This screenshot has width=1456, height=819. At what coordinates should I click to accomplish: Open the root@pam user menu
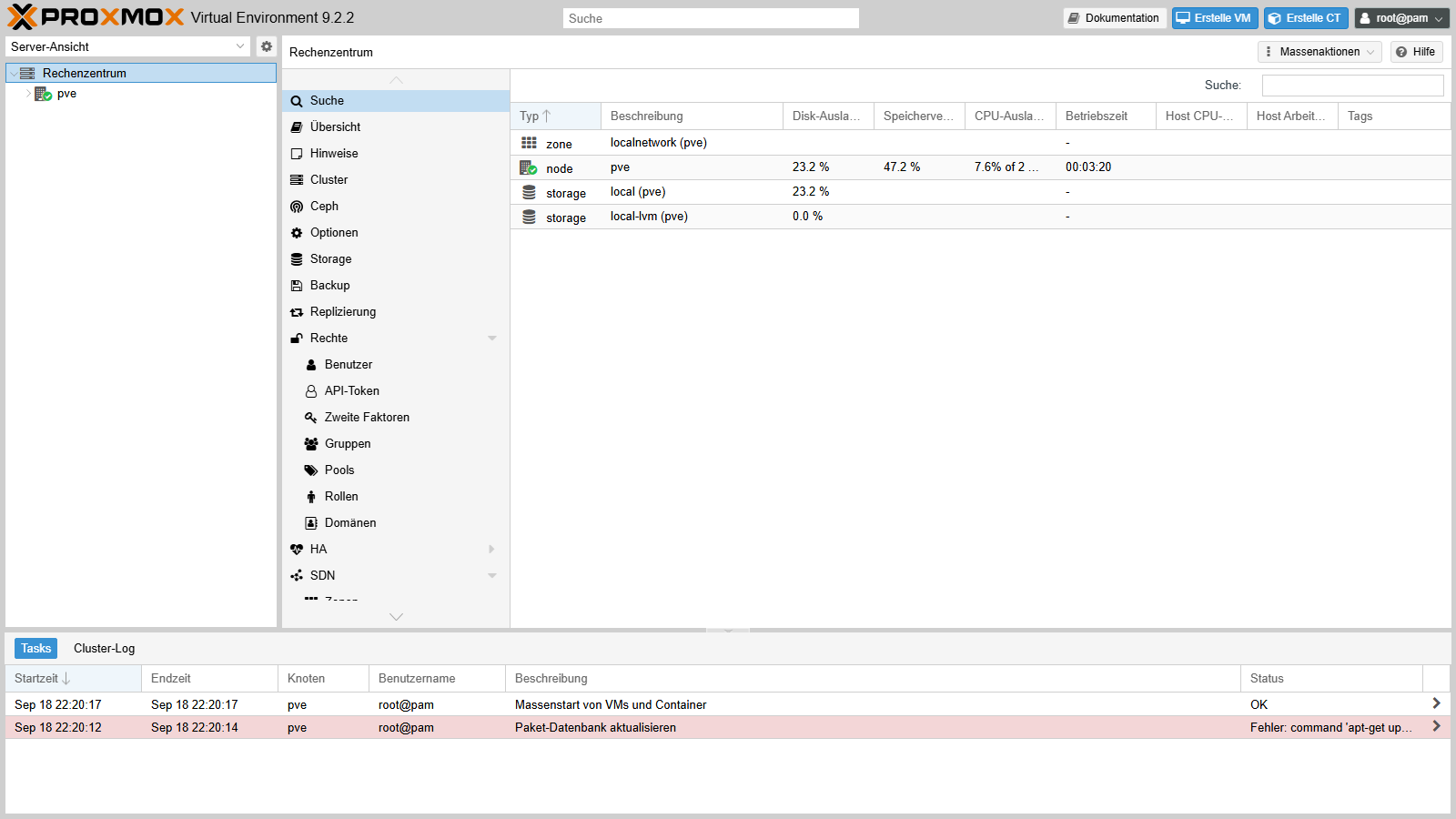(1401, 18)
